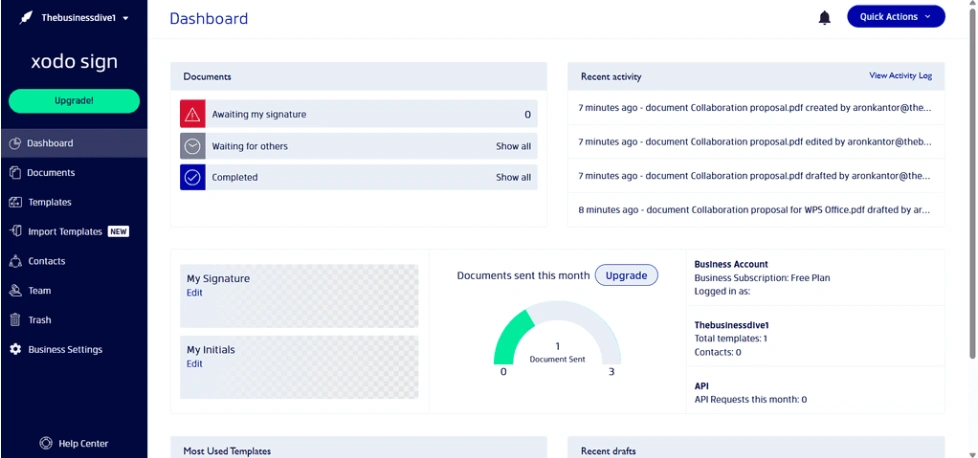Click the Documents icon in sidebar
The width and height of the screenshot is (978, 458).
pyautogui.click(x=16, y=173)
